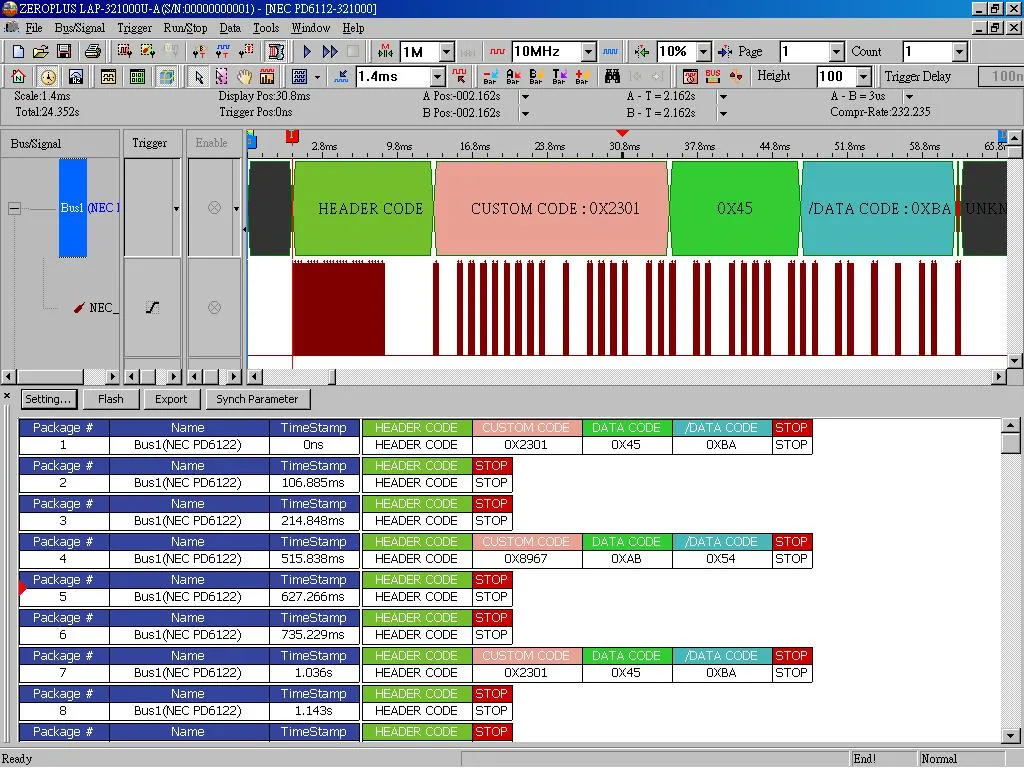Open the Height 100 dropdown
The width and height of the screenshot is (1024, 768).
point(864,76)
